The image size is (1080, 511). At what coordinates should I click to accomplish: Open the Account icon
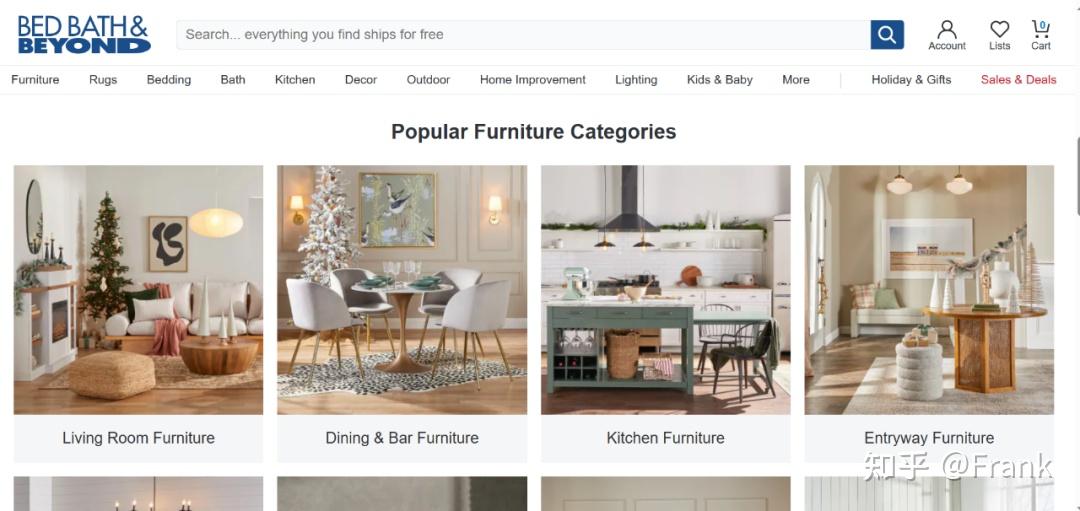point(947,35)
